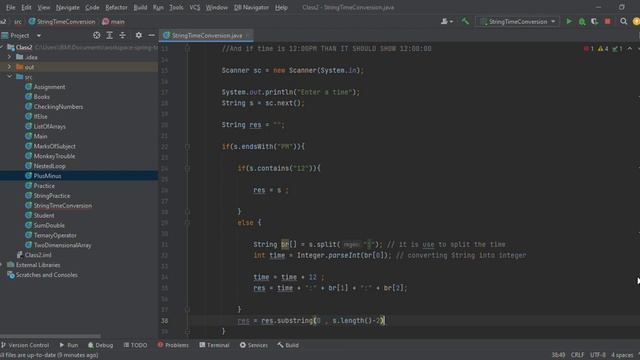Image resolution: width=640 pixels, height=360 pixels.
Task: Open Project panel settings gear
Action: pyautogui.click(x=139, y=36)
